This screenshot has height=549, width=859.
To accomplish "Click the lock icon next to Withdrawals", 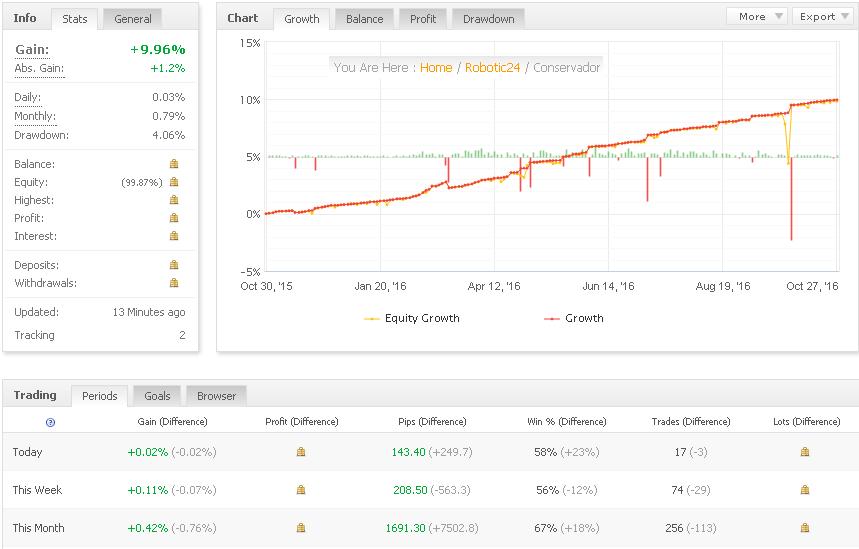I will [174, 283].
